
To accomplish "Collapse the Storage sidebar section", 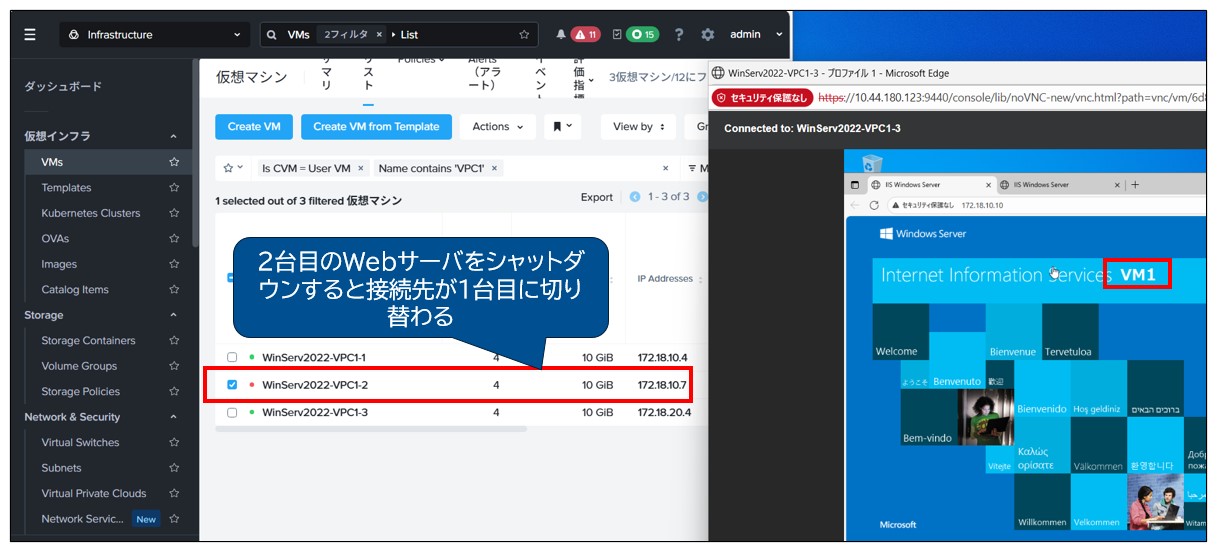I will pyautogui.click(x=173, y=315).
